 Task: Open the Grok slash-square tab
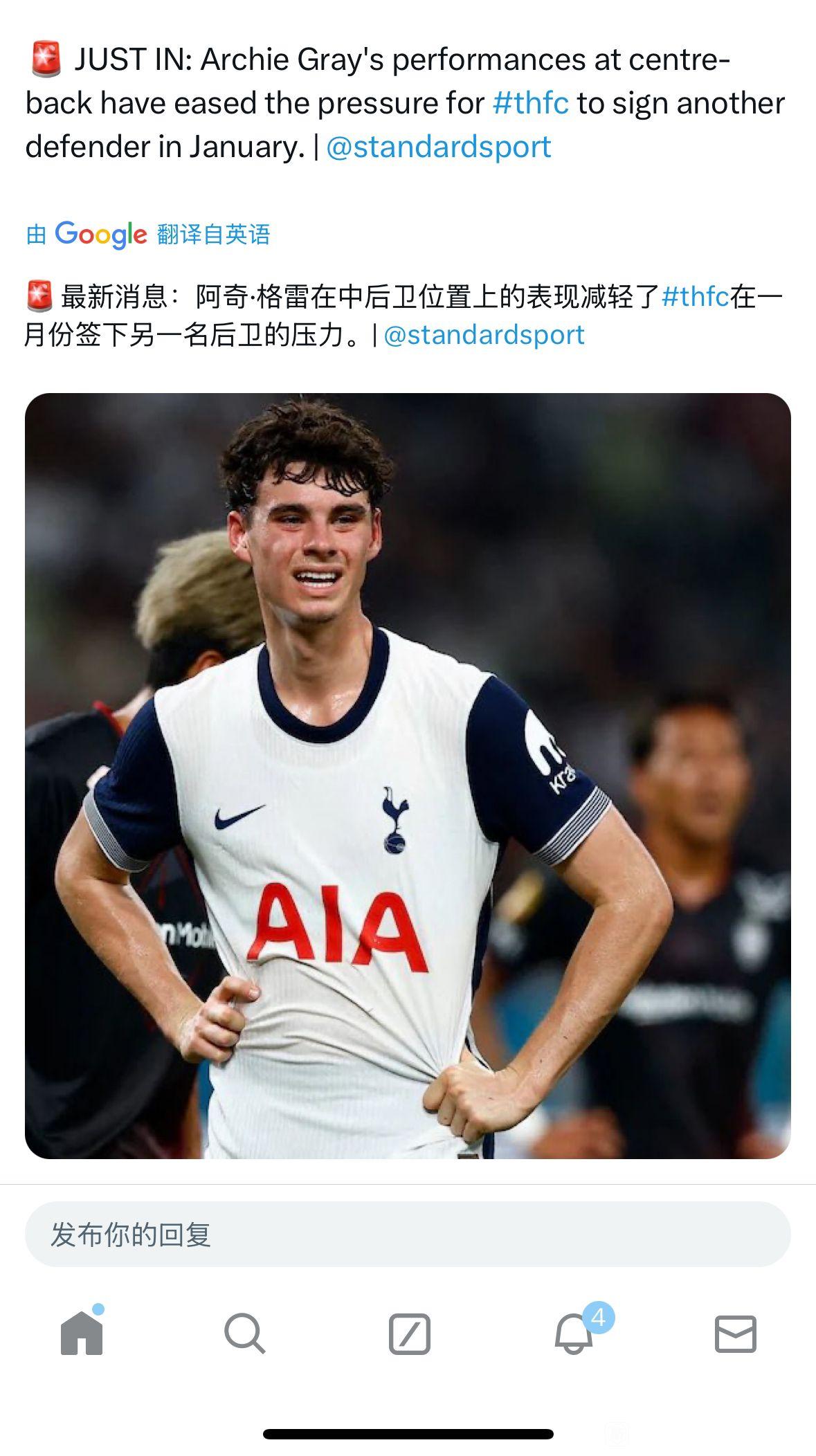click(x=409, y=1334)
